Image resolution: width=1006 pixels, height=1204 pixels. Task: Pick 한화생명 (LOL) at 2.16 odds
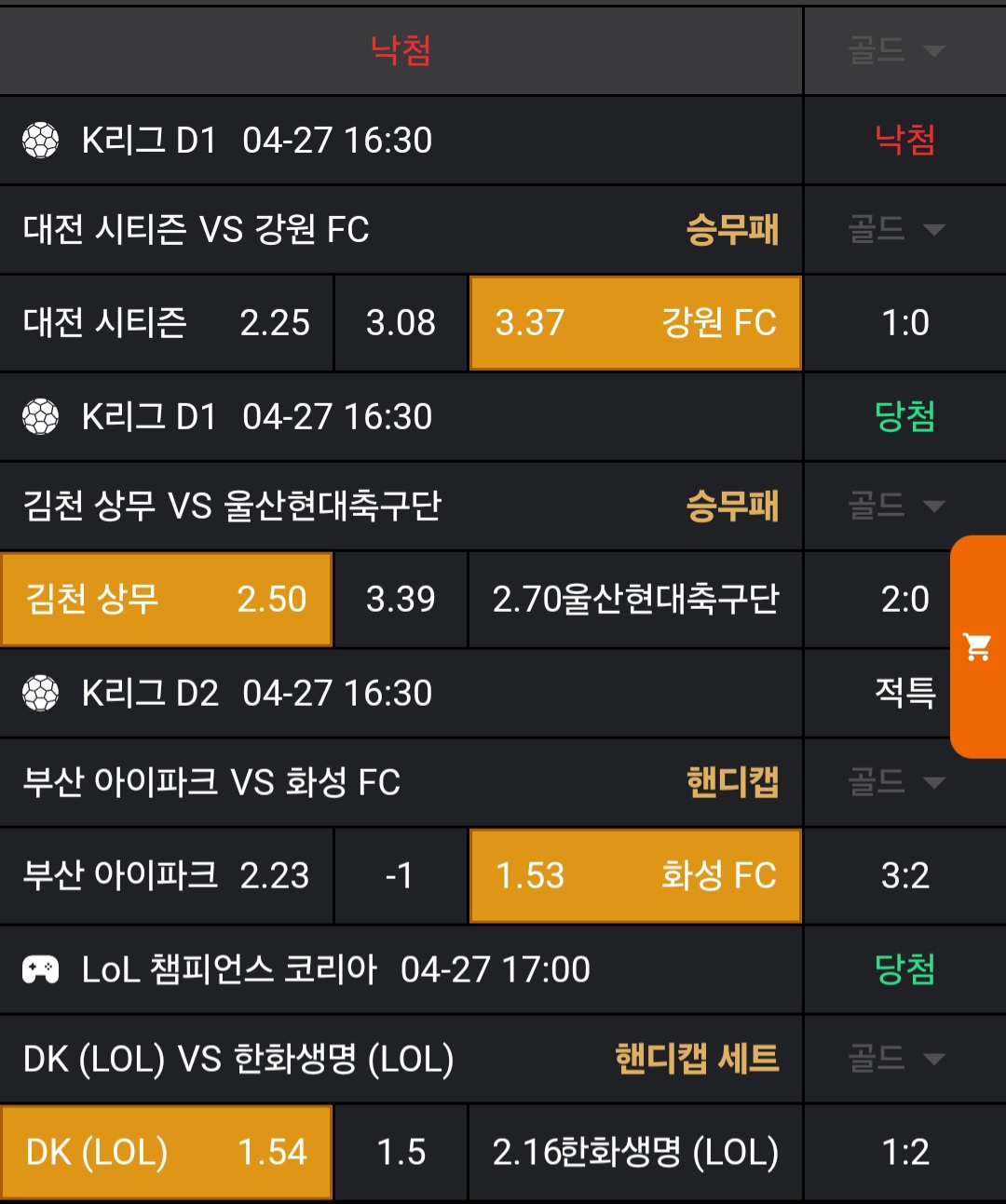click(x=635, y=1152)
